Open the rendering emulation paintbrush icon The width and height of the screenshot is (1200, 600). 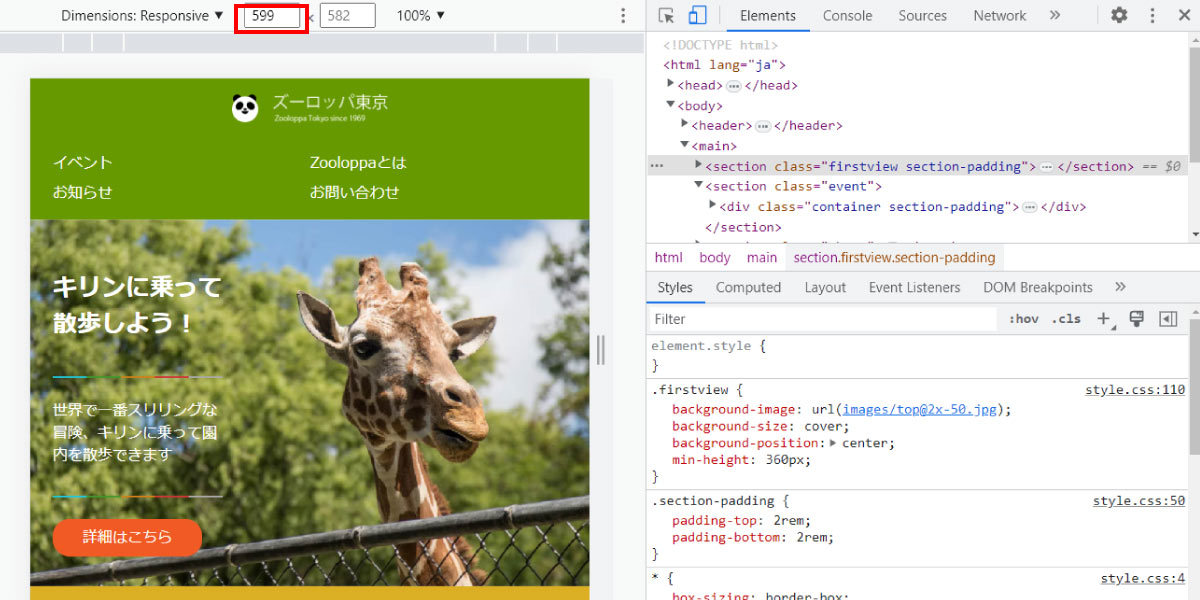[1136, 319]
